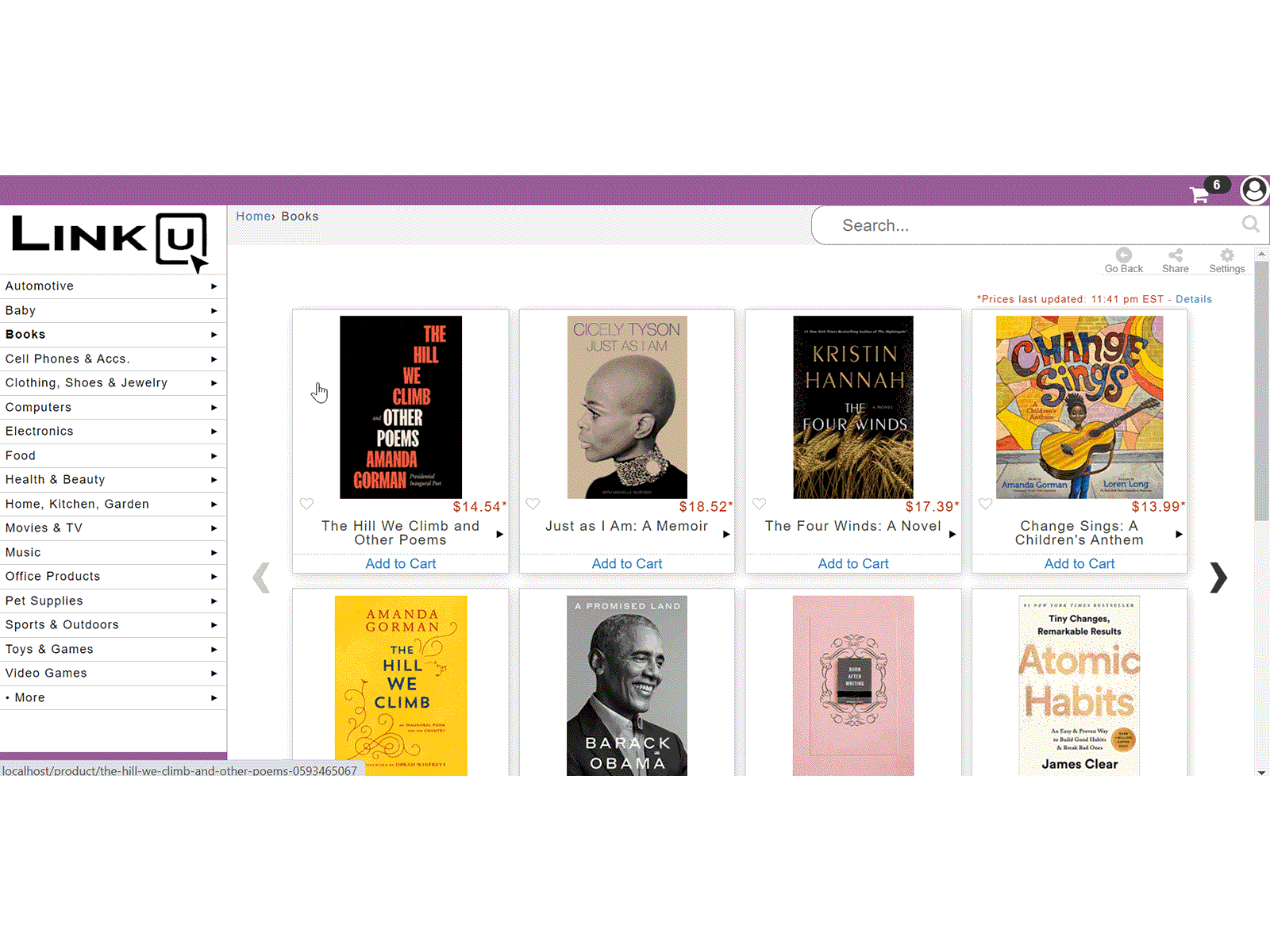Open the Office Products category
Viewport: 1270px width, 952px height.
(x=113, y=577)
